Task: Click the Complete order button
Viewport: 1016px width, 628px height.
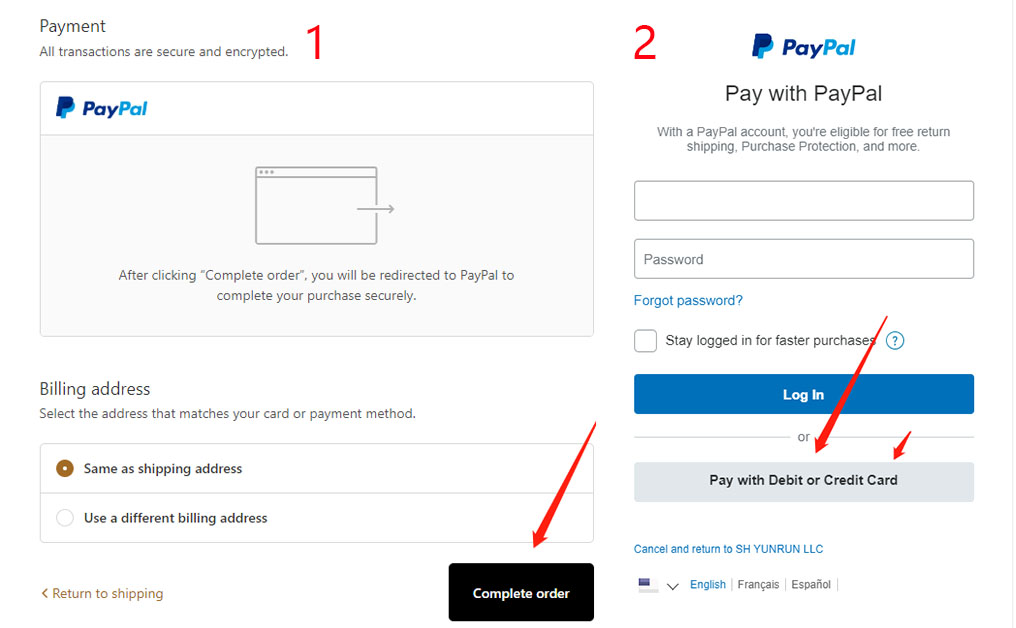Action: point(521,592)
